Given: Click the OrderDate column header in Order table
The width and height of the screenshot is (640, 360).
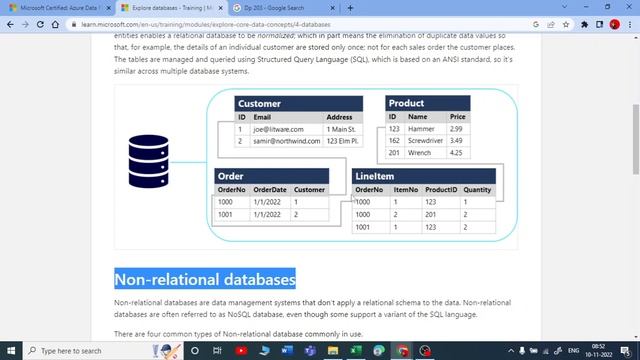Looking at the screenshot, I should coord(270,190).
